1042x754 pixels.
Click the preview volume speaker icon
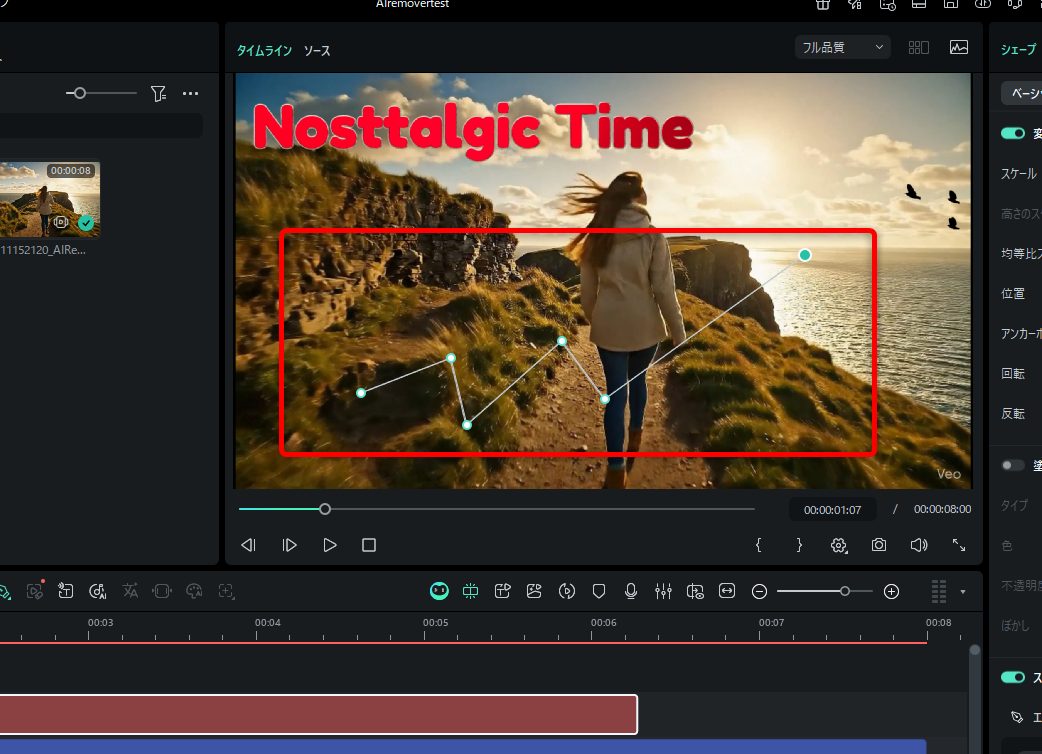(x=918, y=545)
